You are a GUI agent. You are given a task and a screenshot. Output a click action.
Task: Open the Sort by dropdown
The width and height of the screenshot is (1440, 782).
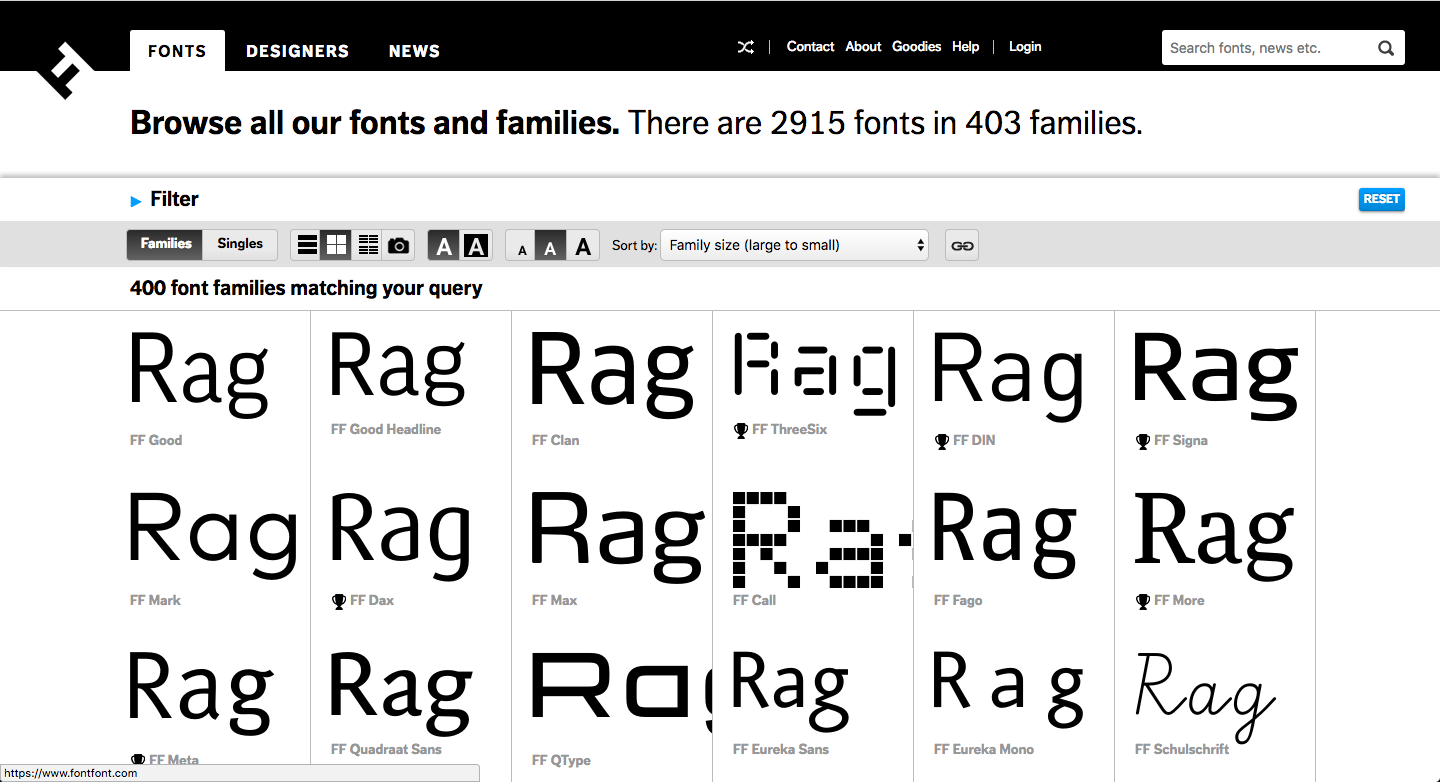(794, 245)
